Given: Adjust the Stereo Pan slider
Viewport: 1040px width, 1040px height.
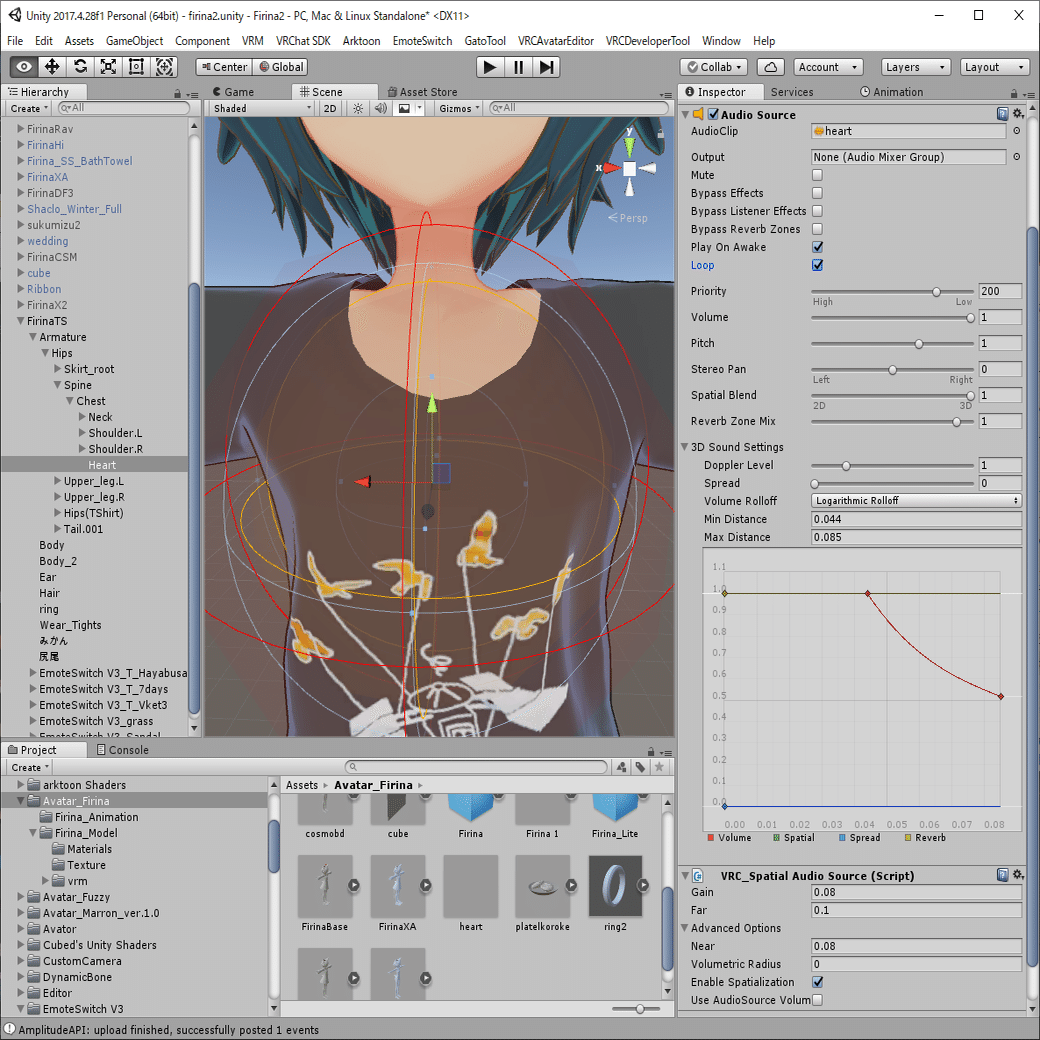Looking at the screenshot, I should coord(892,369).
